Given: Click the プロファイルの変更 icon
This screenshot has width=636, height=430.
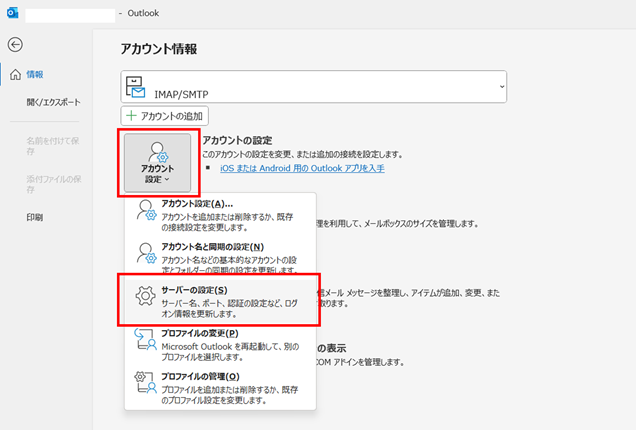Looking at the screenshot, I should [x=144, y=340].
